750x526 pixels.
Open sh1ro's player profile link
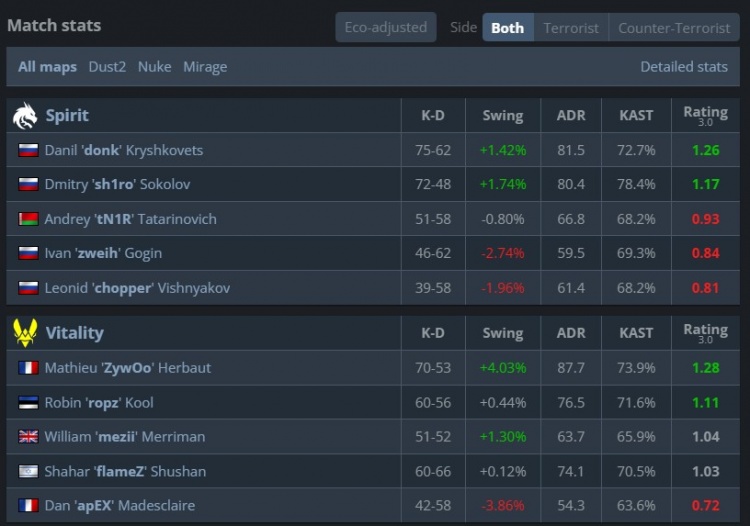[117, 184]
